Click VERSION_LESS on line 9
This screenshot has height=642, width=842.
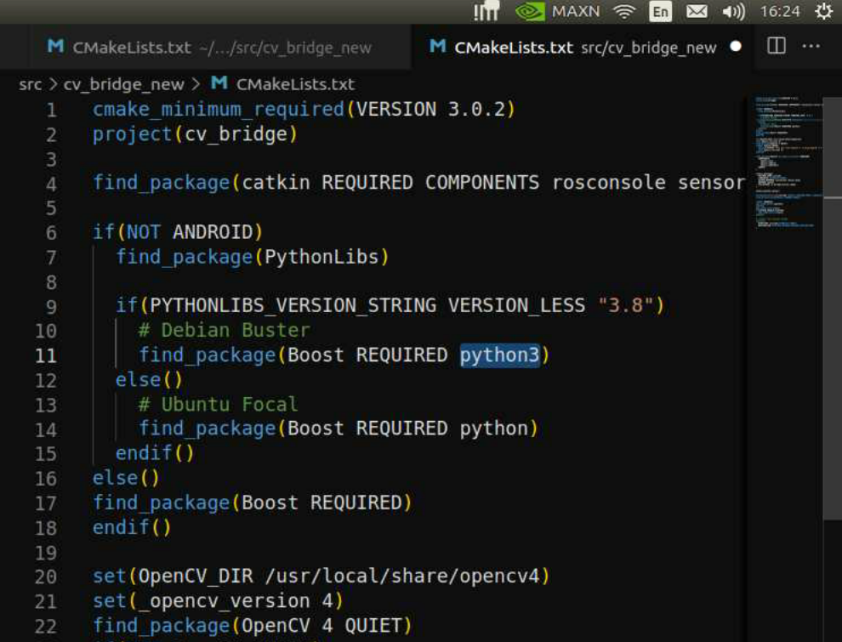pos(517,306)
